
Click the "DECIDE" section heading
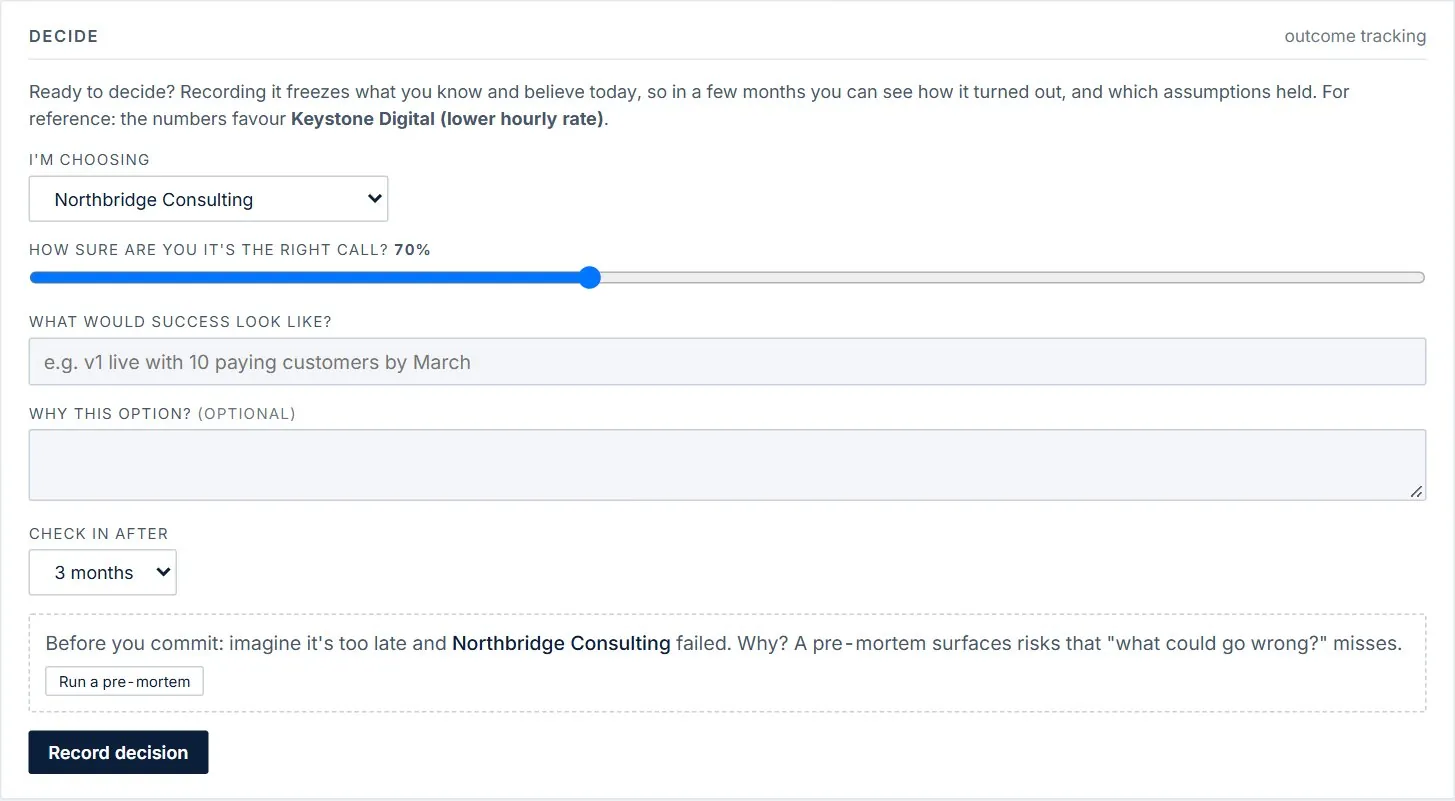click(x=64, y=36)
